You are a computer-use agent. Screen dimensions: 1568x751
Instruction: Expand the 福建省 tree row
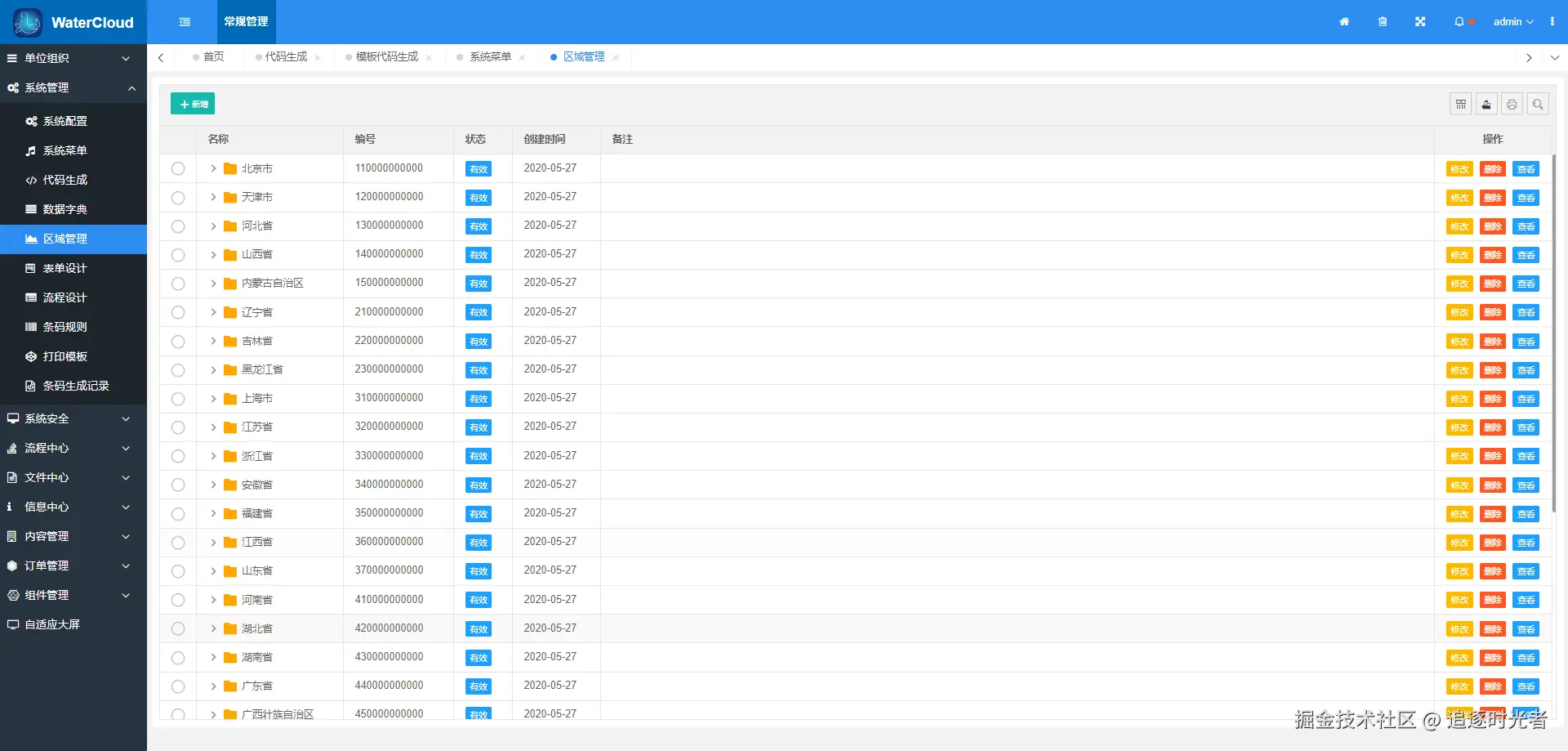pos(213,514)
